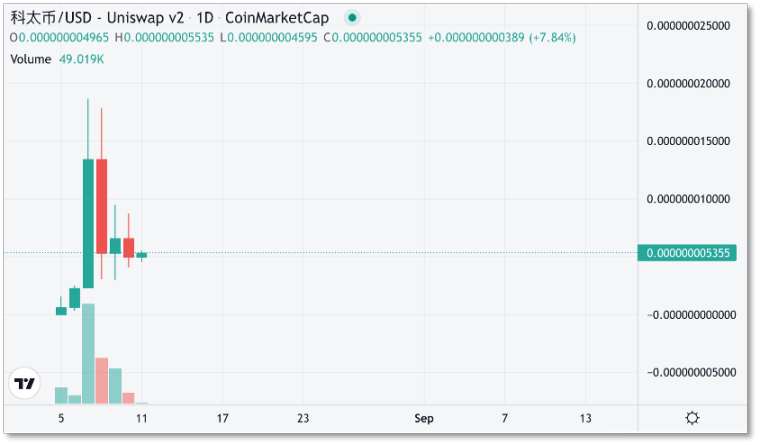Image resolution: width=760 pixels, height=445 pixels.
Task: Click the 7 date label on time axis
Action: 505,418
